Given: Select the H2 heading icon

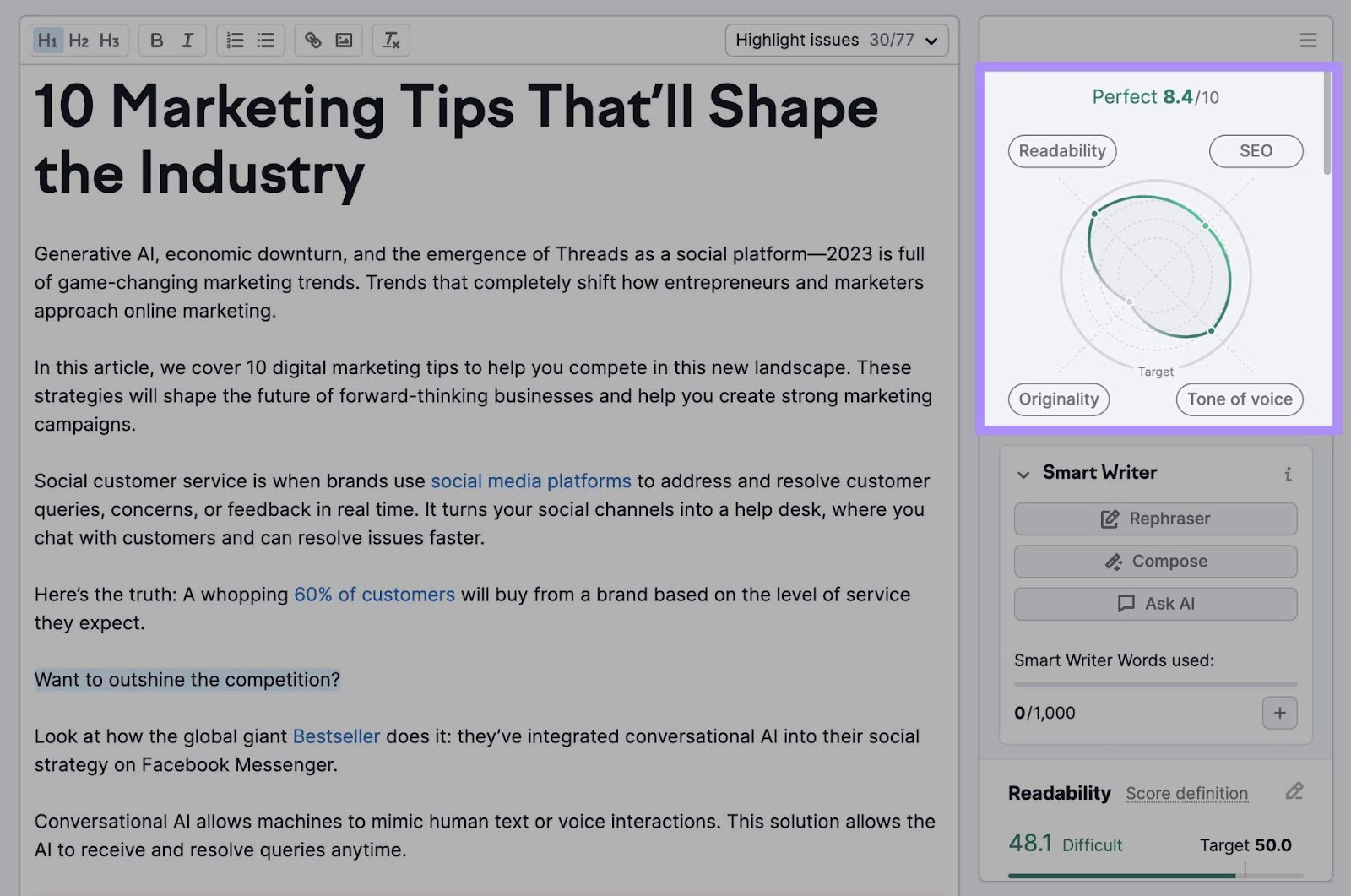Looking at the screenshot, I should click(79, 40).
